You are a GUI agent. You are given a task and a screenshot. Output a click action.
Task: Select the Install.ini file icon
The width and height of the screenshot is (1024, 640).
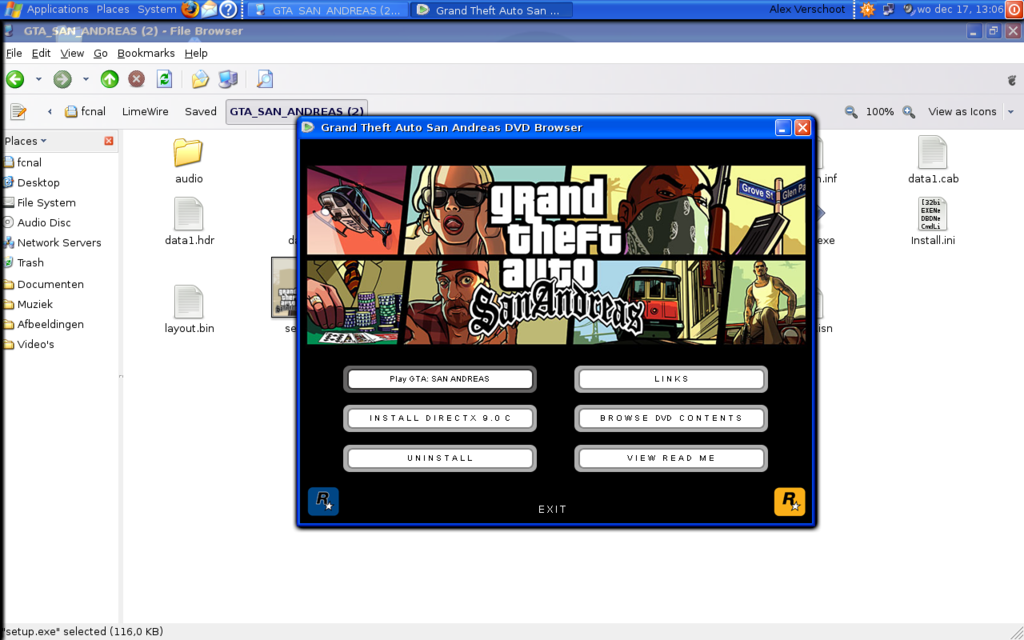[x=931, y=215]
